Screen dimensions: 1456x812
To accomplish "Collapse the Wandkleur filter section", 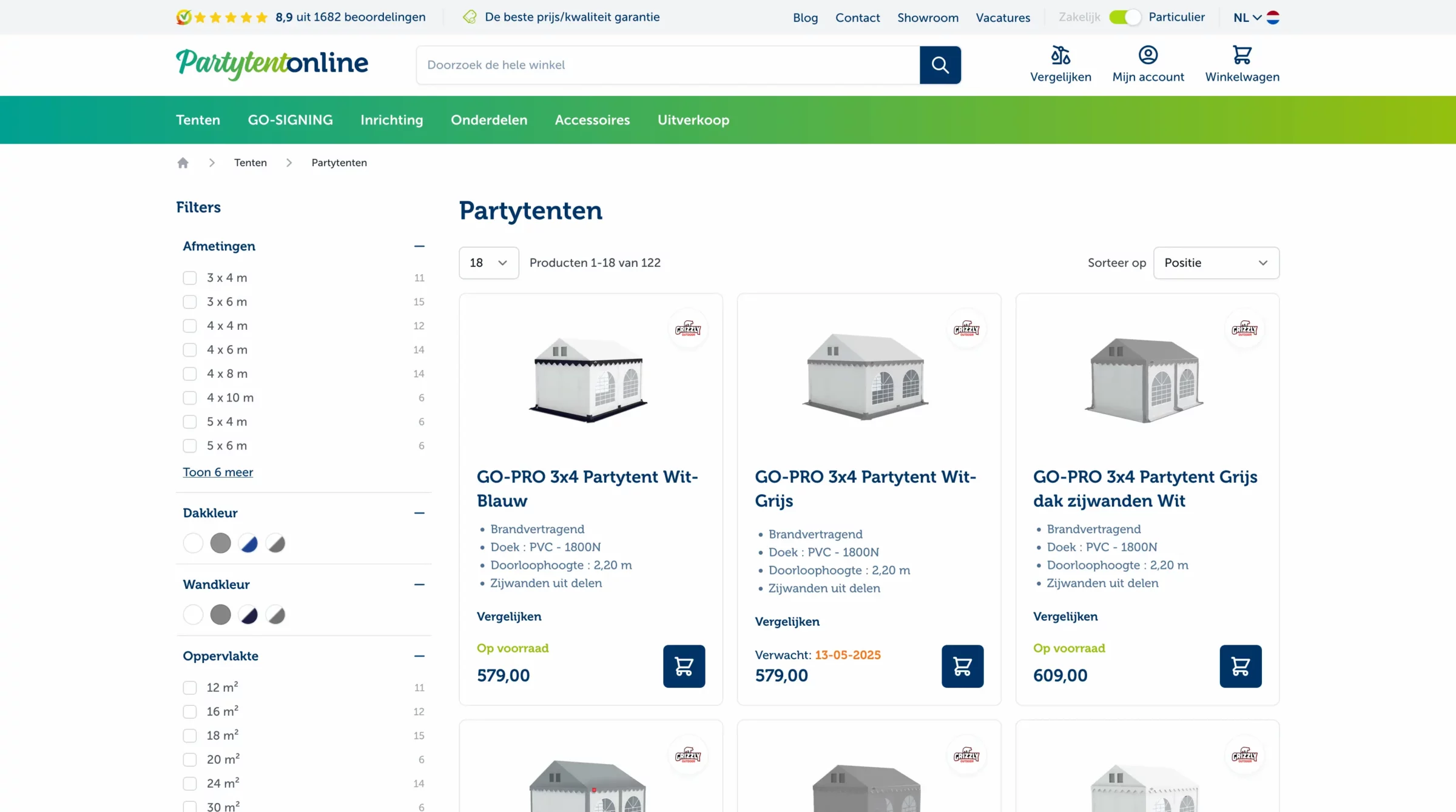I will (419, 585).
